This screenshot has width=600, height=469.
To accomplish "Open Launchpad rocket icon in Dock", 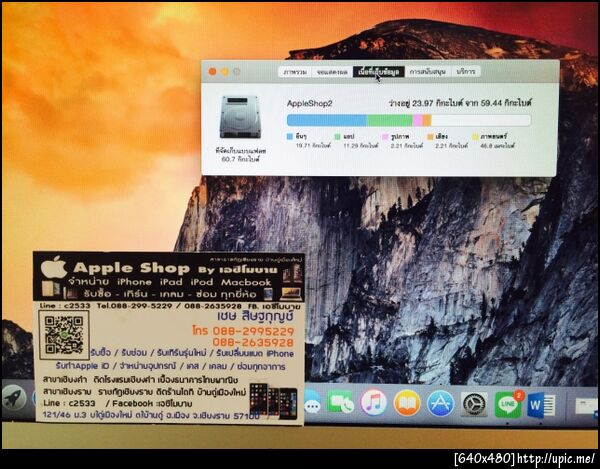I will pyautogui.click(x=15, y=398).
